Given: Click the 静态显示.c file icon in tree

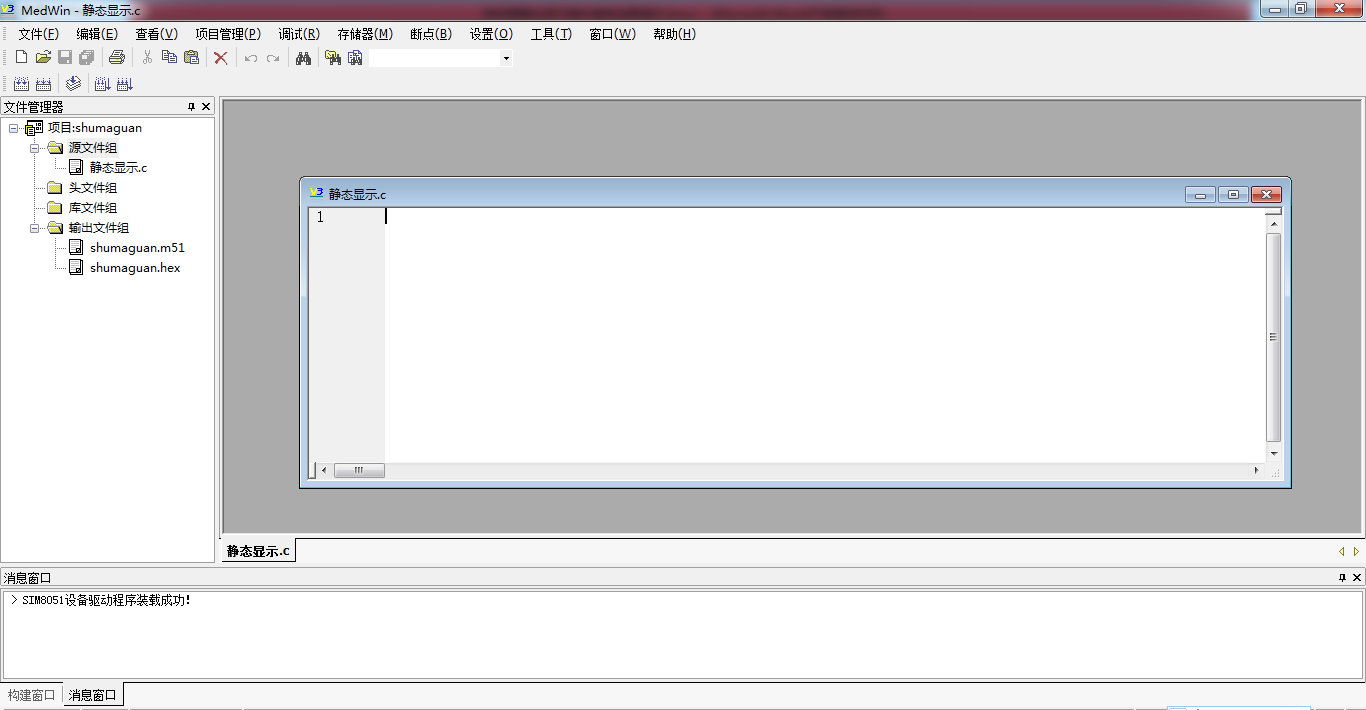Looking at the screenshot, I should tap(76, 167).
